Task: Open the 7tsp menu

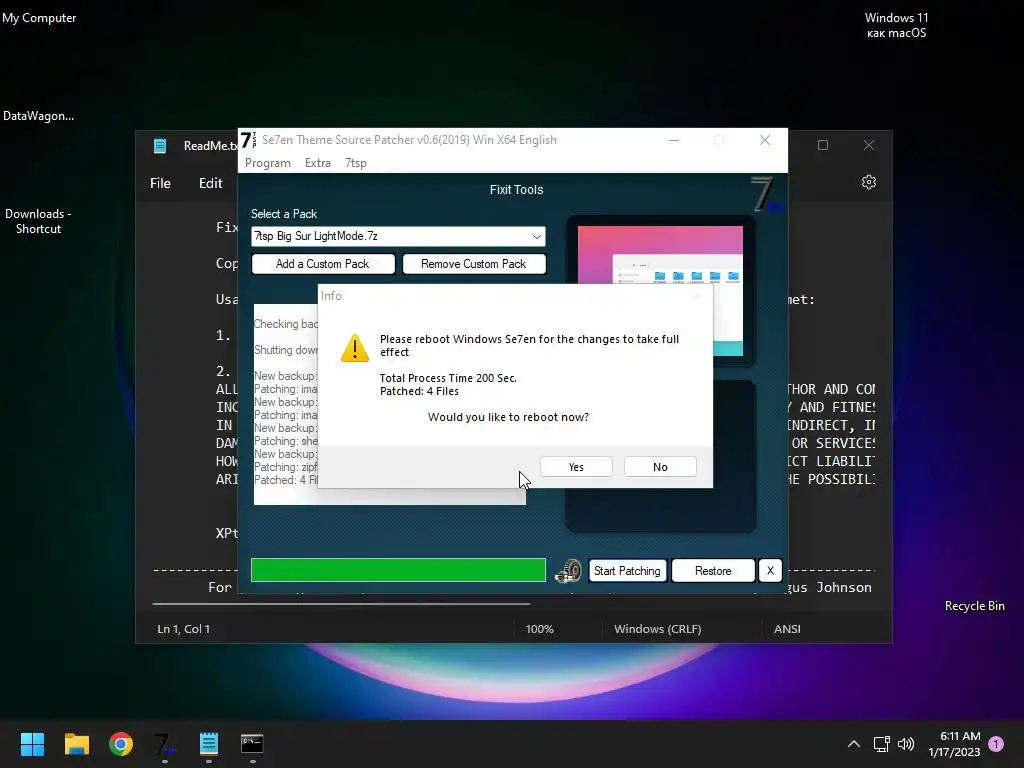Action: [x=356, y=163]
